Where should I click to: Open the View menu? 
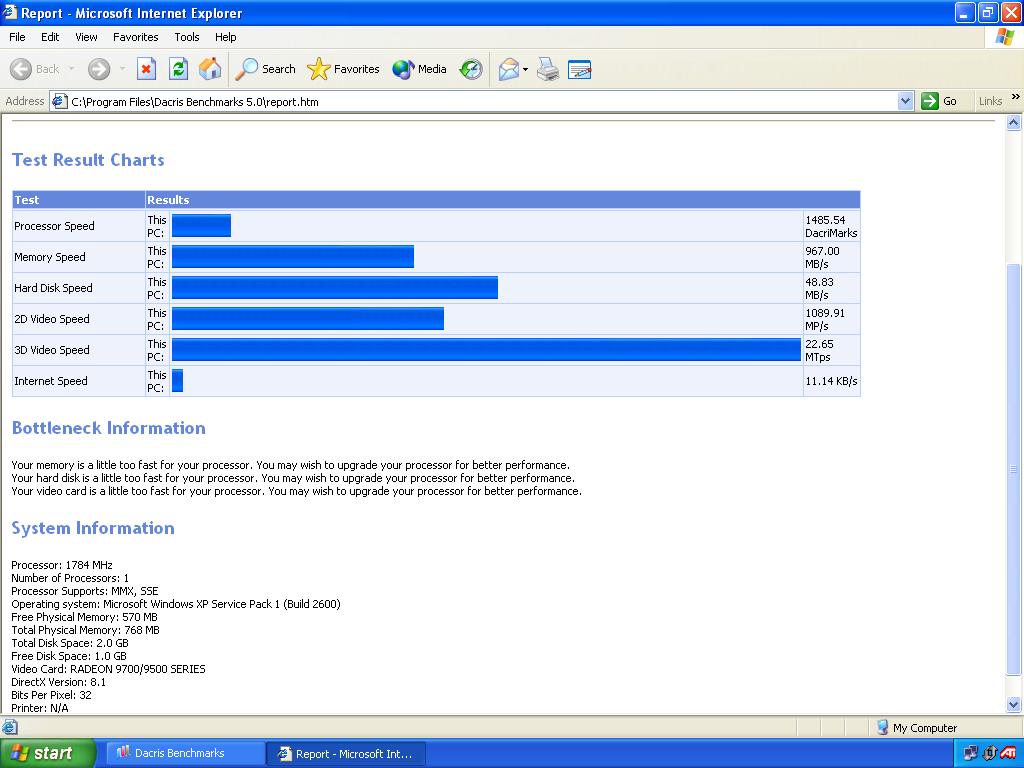[x=86, y=37]
